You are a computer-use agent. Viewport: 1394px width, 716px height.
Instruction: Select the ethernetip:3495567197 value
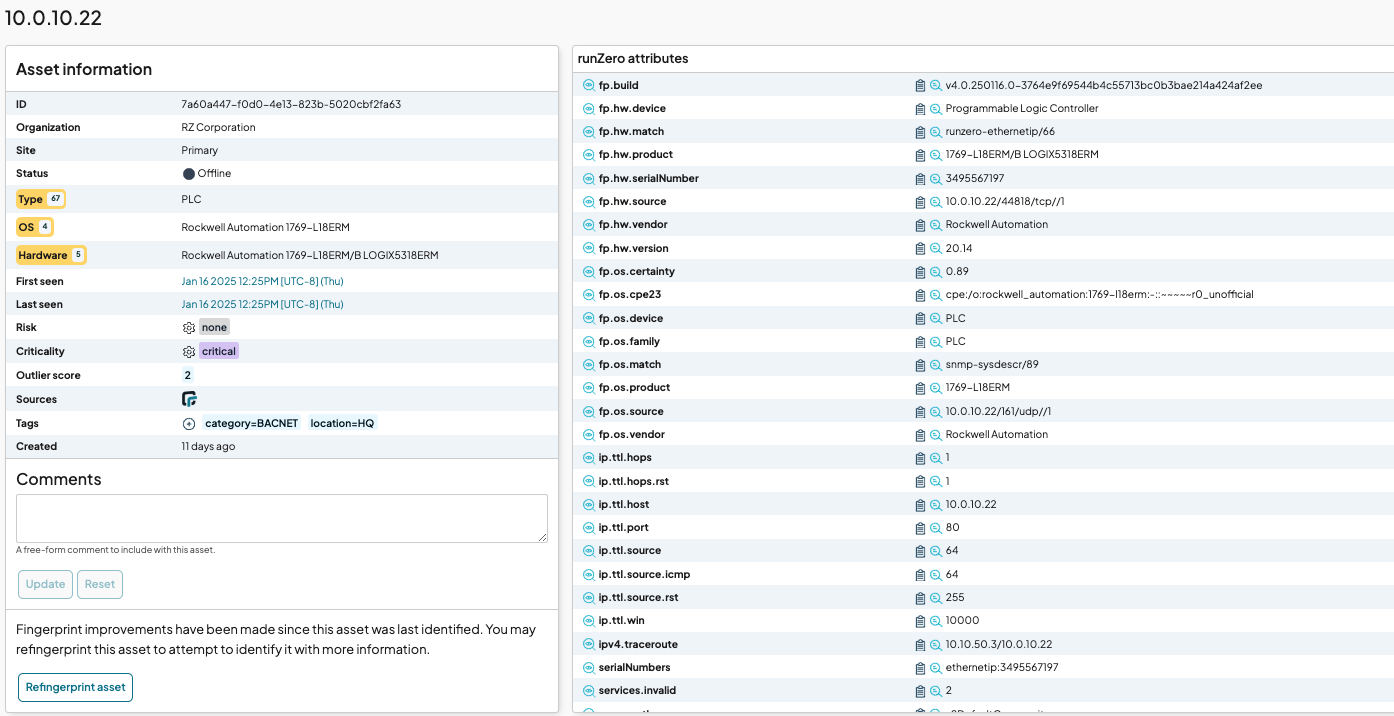(x=1002, y=668)
